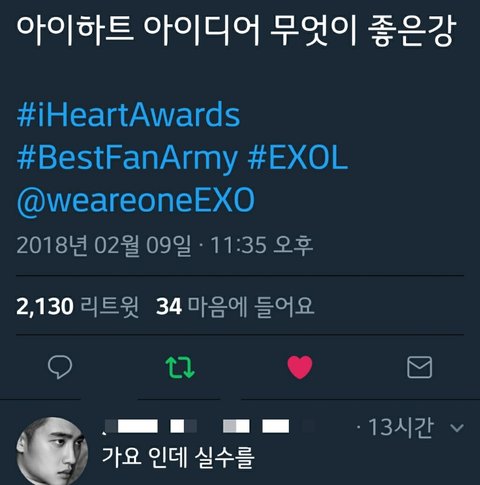Screen dimensions: 480x485
Task: Open the #EXOL hashtag
Action: pos(298,158)
